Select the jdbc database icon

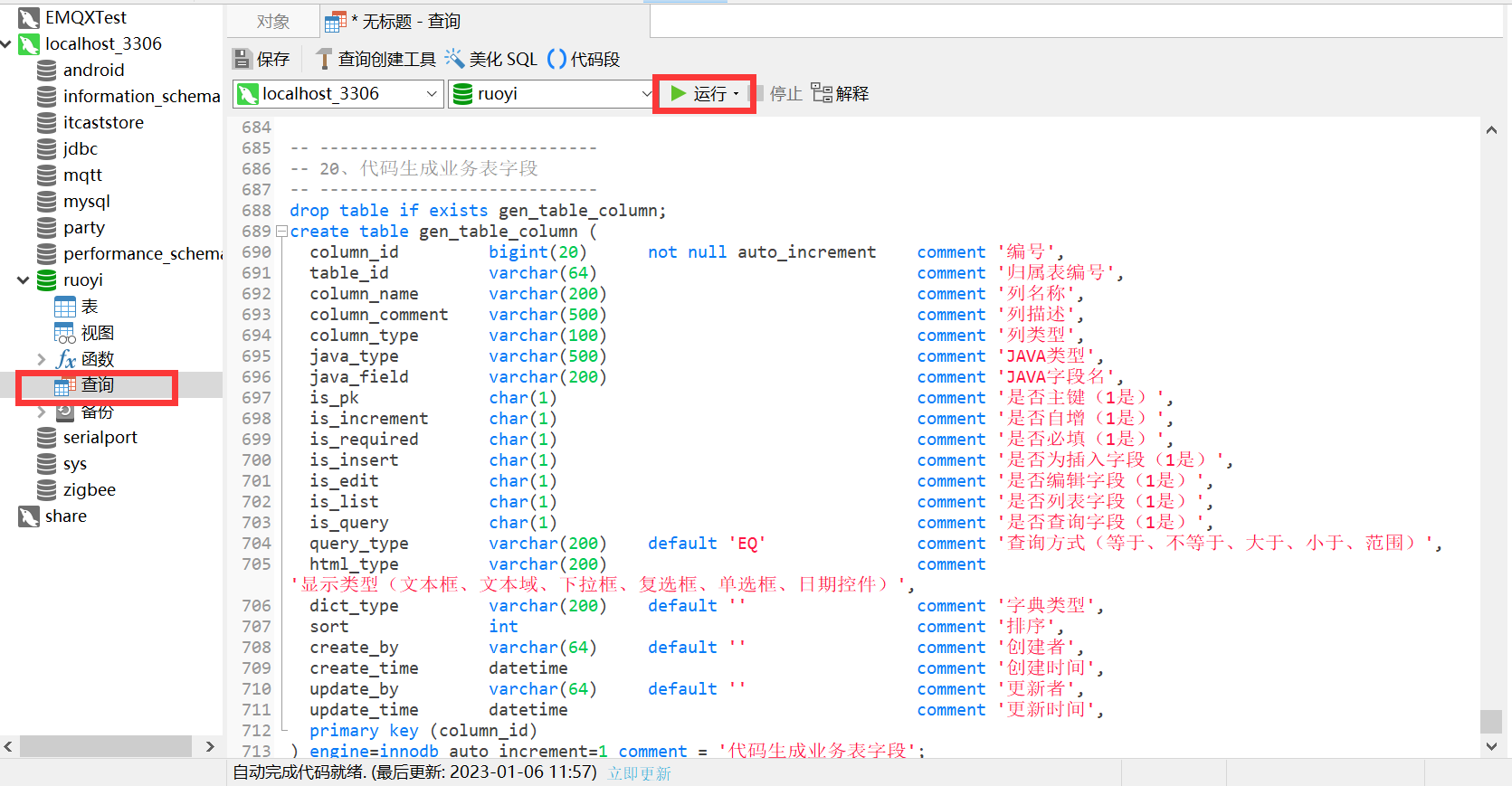click(x=47, y=148)
